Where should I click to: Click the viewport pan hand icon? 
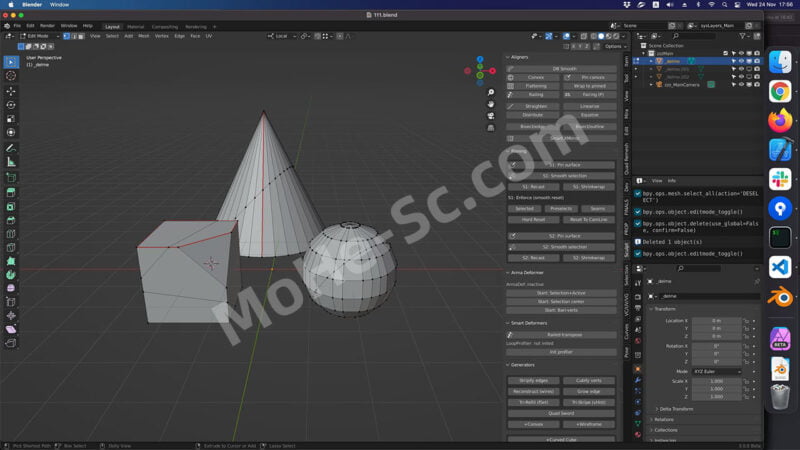click(x=491, y=104)
